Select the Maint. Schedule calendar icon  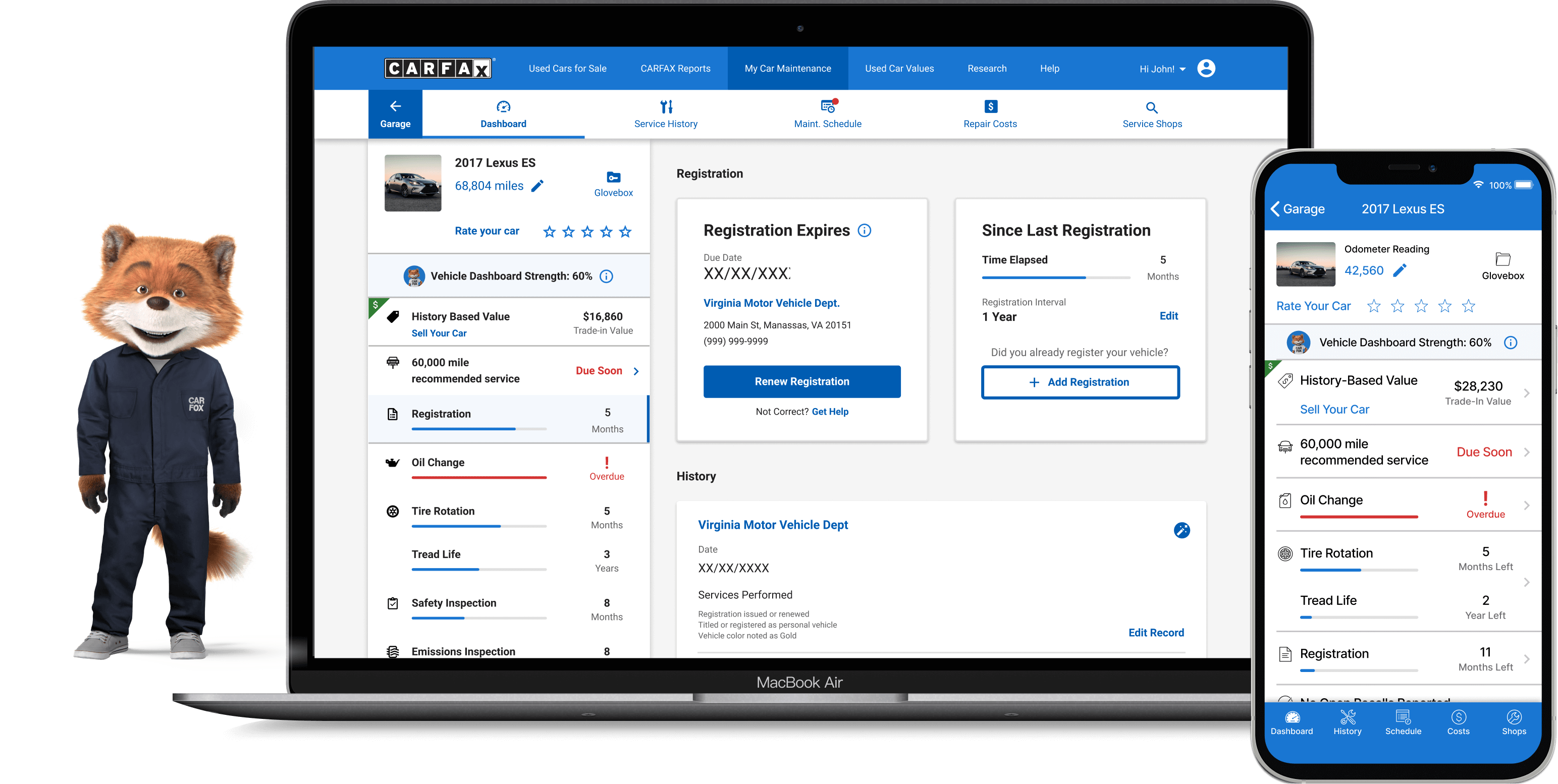tap(827, 106)
